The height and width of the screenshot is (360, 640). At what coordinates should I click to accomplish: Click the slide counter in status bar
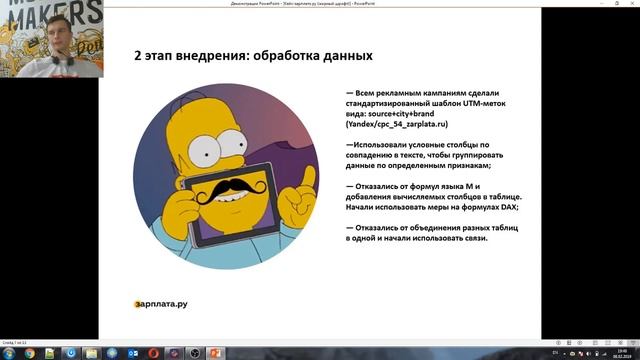(x=15, y=343)
